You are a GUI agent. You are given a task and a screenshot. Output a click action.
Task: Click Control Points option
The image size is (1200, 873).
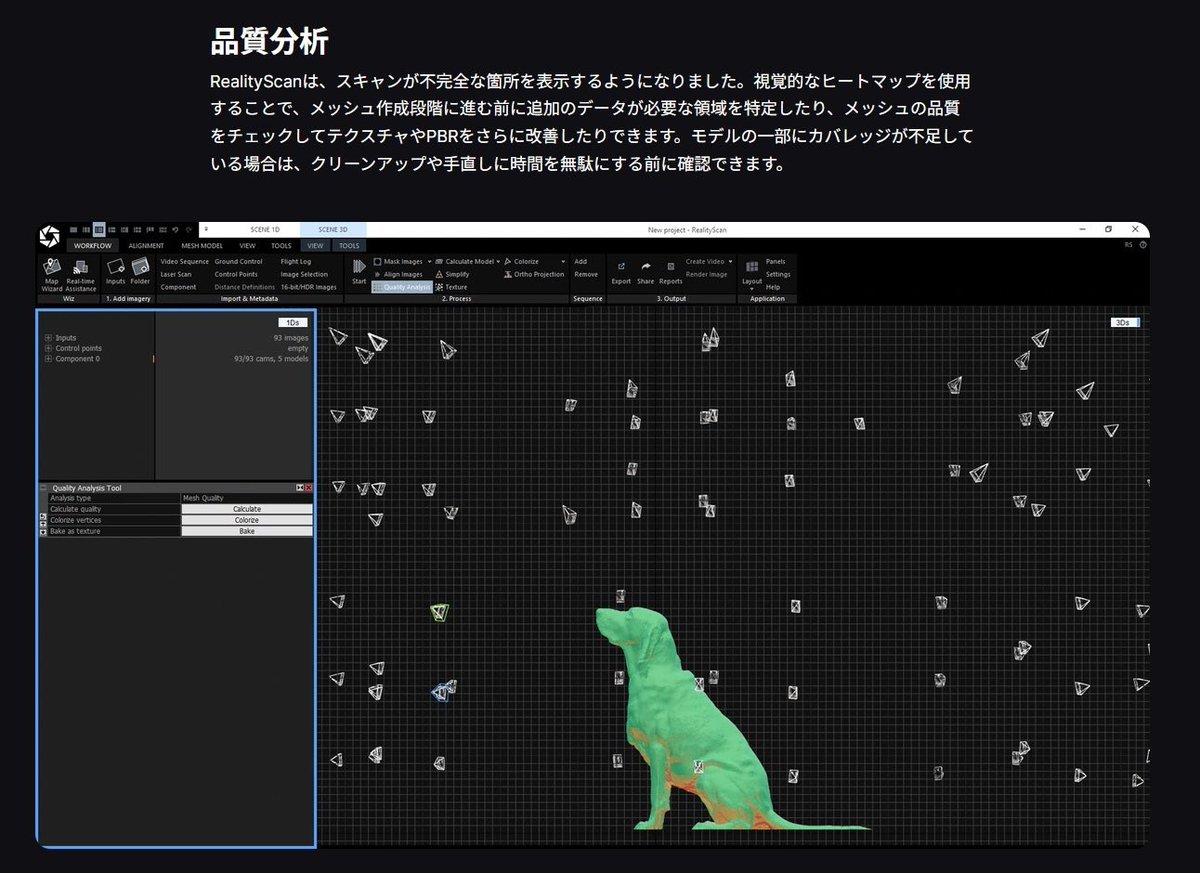click(236, 274)
